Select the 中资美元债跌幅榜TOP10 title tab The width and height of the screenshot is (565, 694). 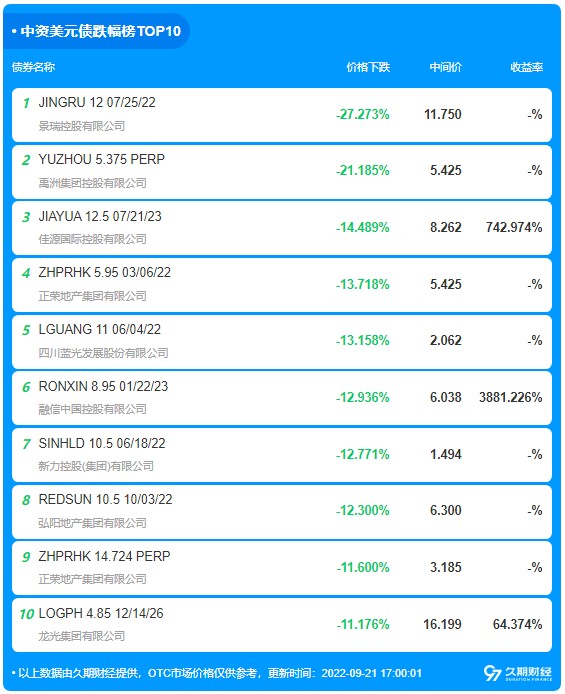point(96,31)
